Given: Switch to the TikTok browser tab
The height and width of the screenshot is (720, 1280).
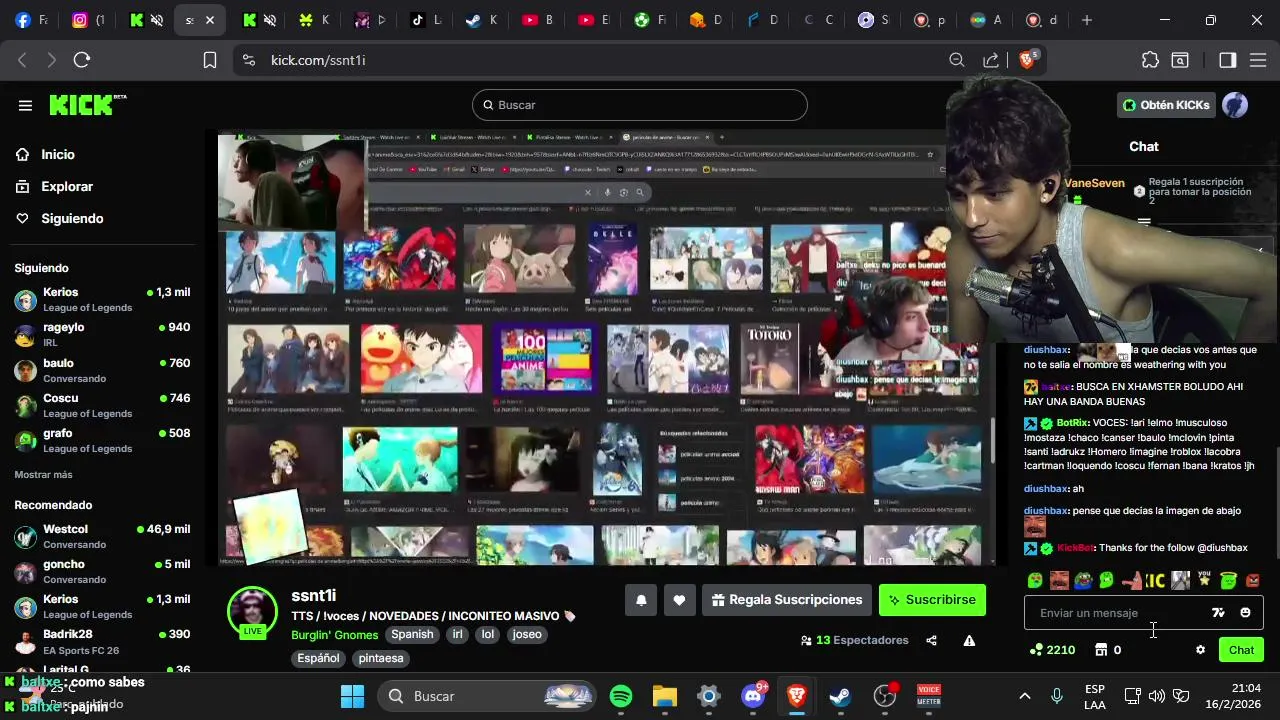Looking at the screenshot, I should pos(427,20).
